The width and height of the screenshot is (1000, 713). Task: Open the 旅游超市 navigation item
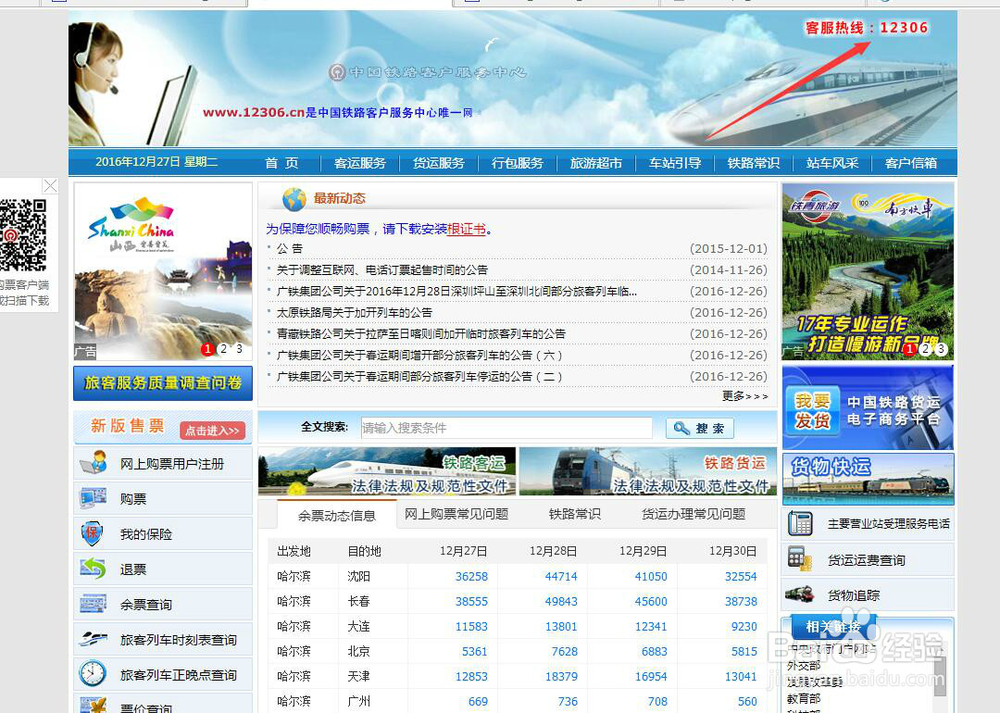[x=596, y=163]
